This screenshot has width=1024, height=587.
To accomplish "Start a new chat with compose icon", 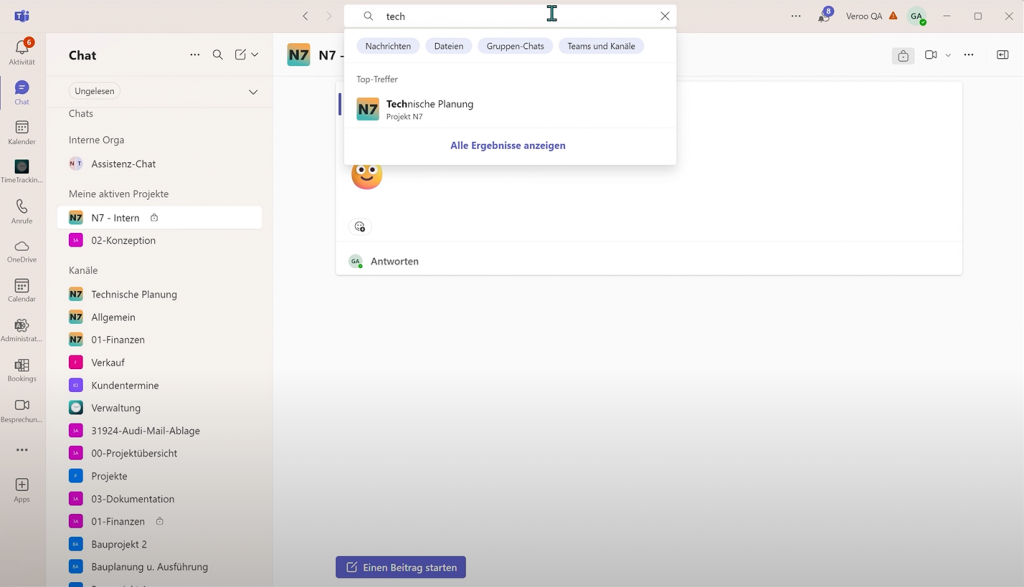I will (x=240, y=55).
